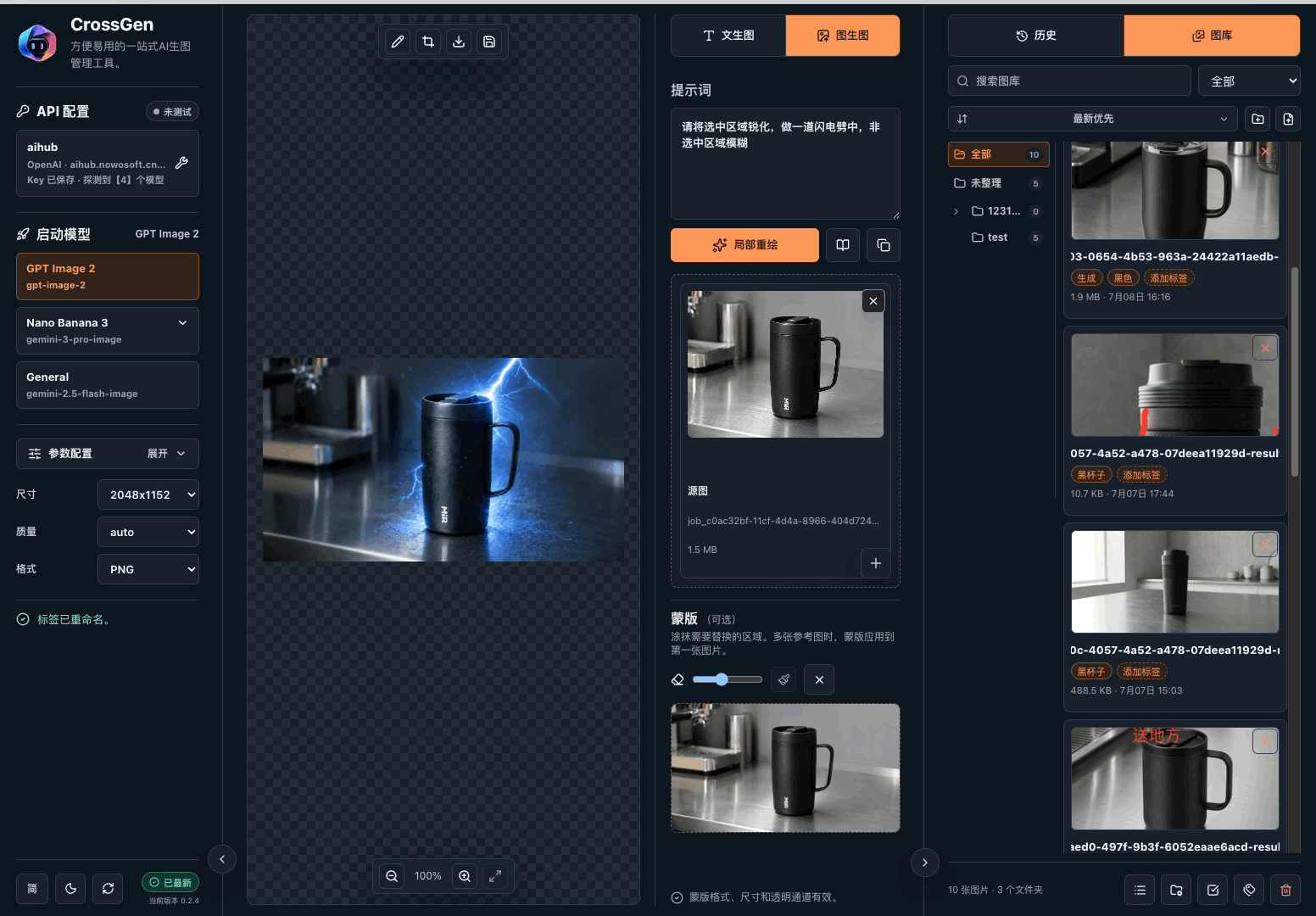Screen dimensions: 1316x916
Task: Enable multi-select with the checkbox icon
Action: point(1213,890)
